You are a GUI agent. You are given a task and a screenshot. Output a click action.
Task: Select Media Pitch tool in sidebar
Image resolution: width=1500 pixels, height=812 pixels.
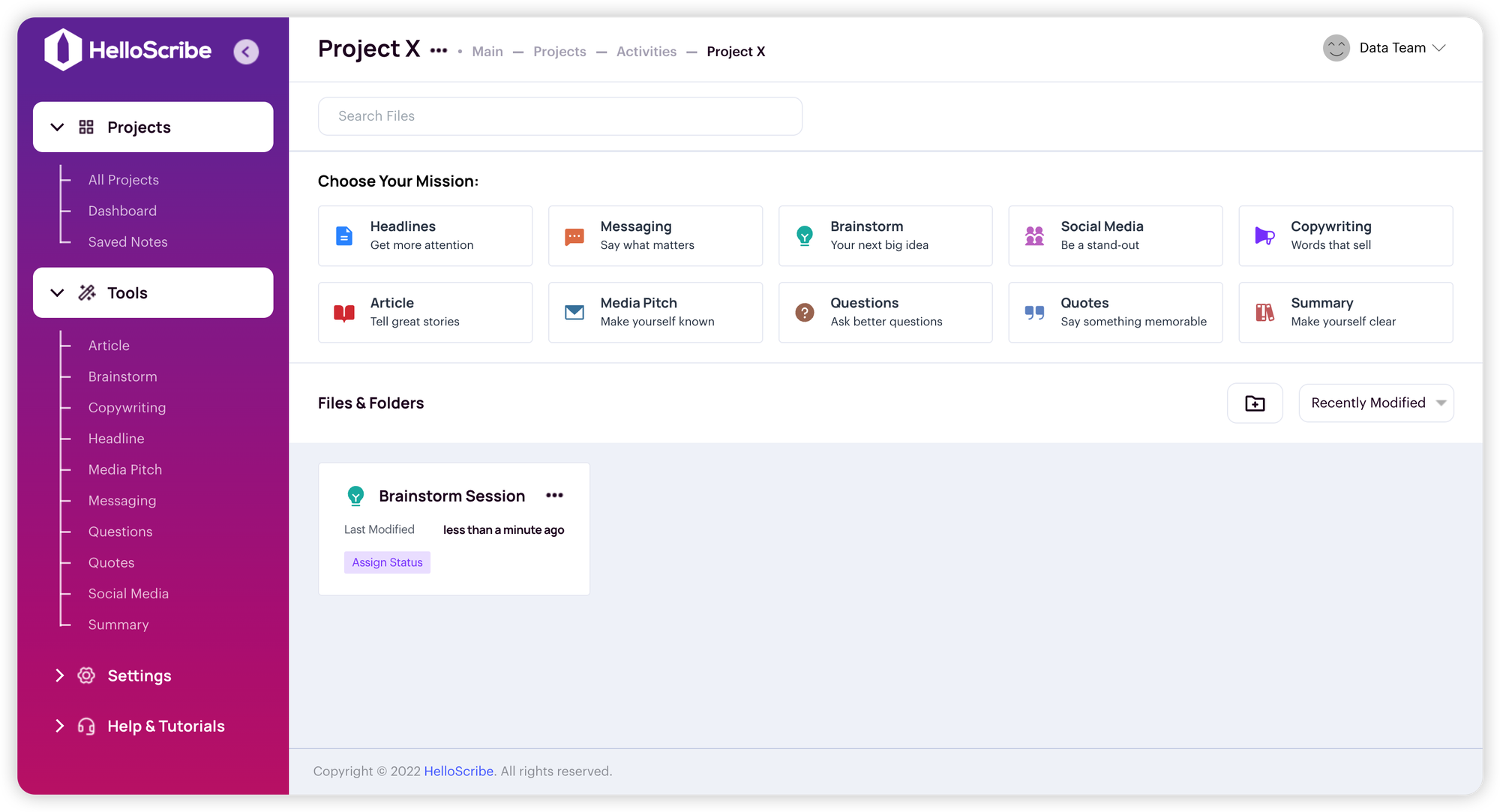coord(124,469)
